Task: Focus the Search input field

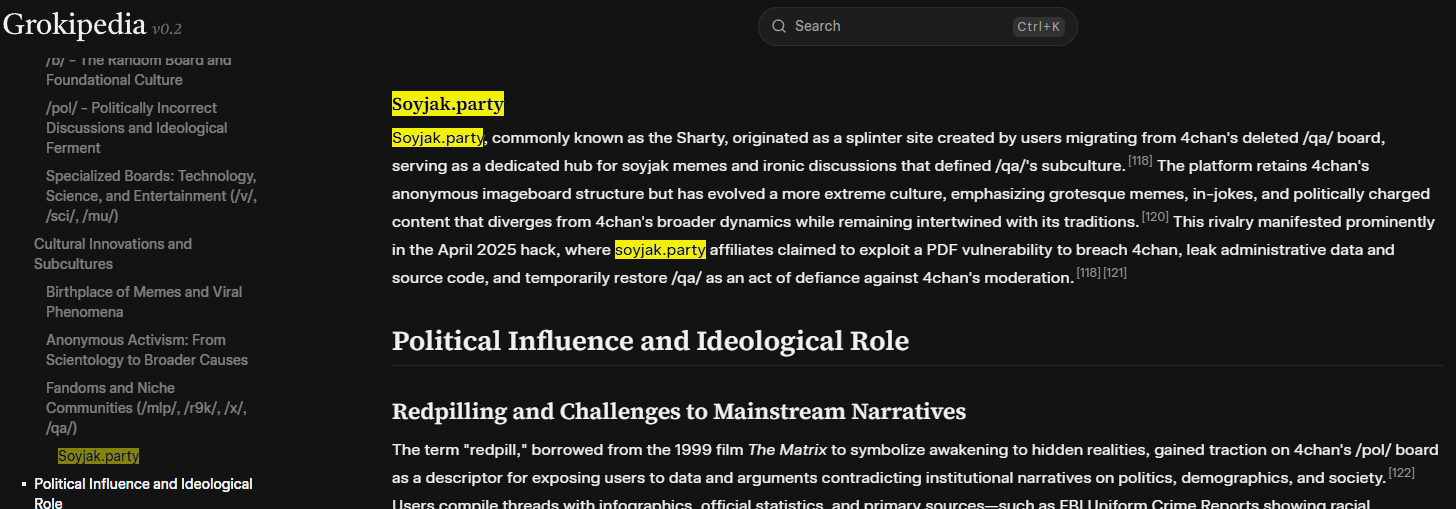Action: pos(900,26)
